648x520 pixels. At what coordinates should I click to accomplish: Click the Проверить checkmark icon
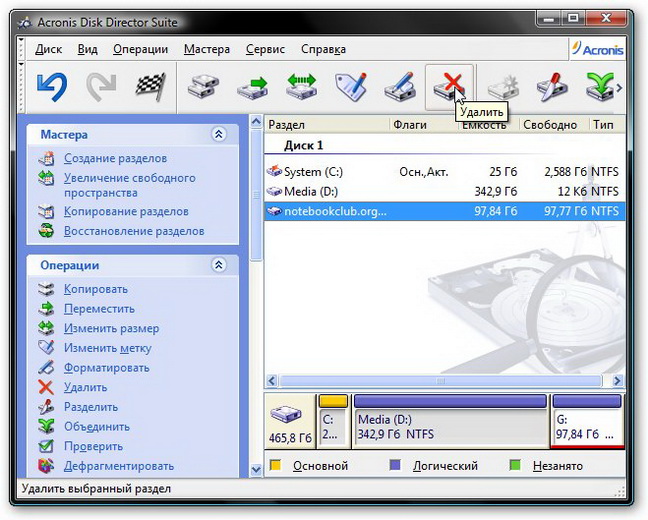point(46,446)
